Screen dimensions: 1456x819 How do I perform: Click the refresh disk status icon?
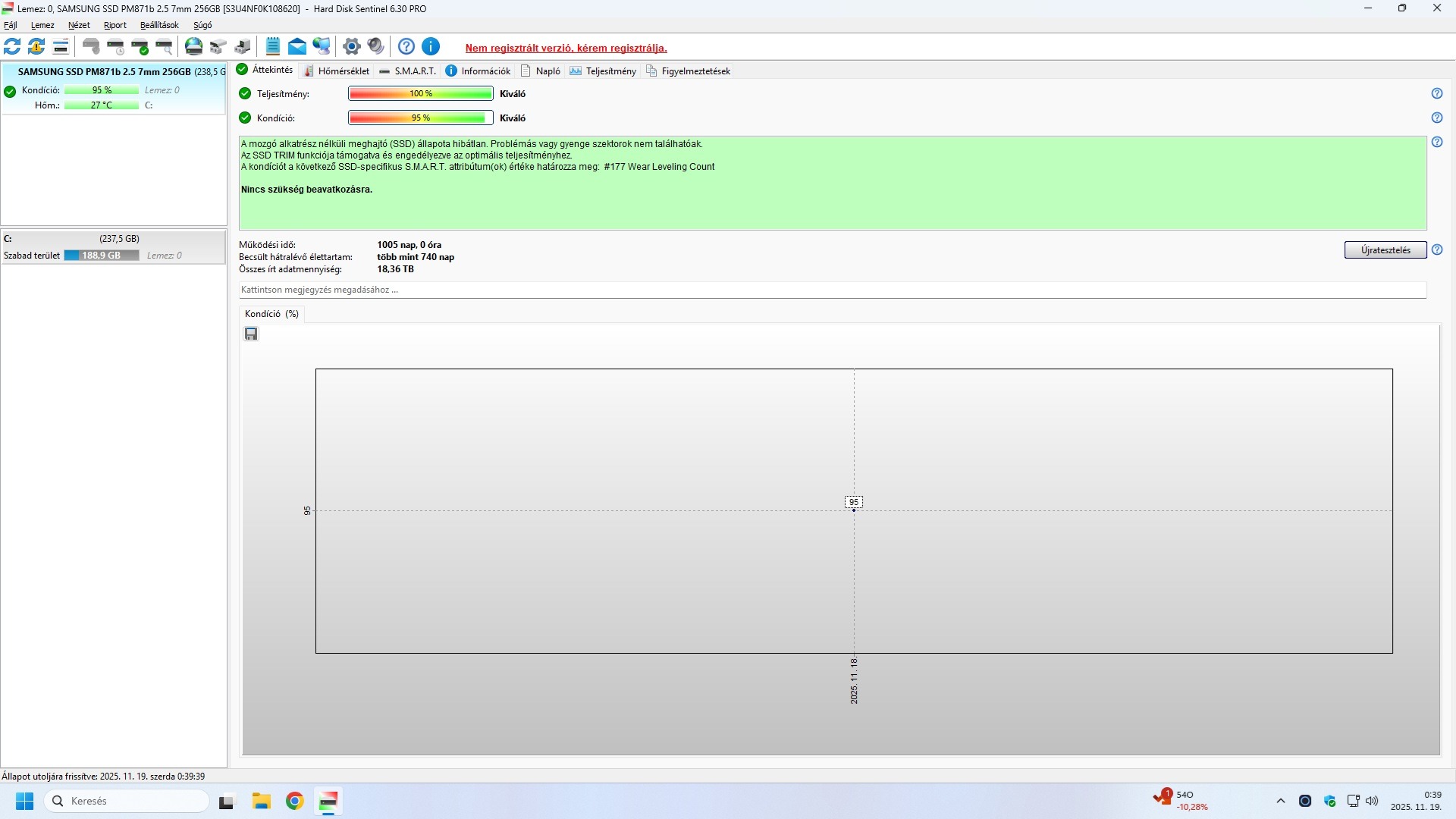(x=12, y=47)
